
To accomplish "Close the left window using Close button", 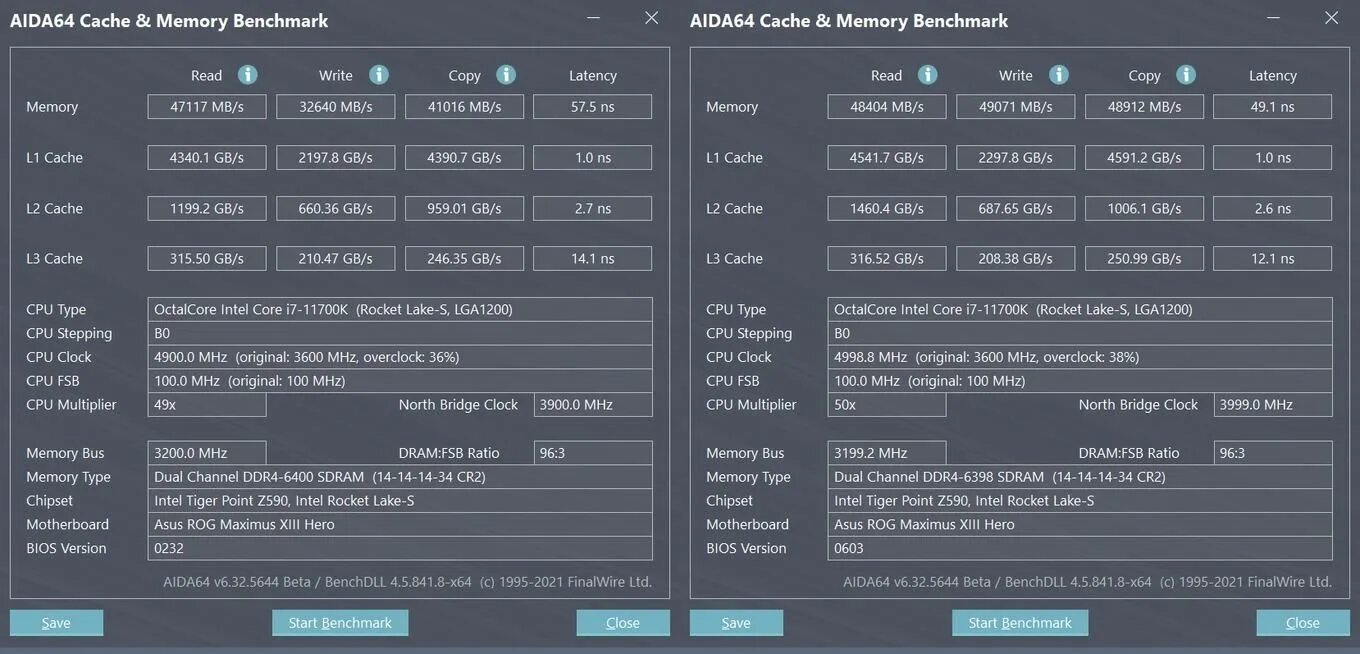I will [623, 623].
